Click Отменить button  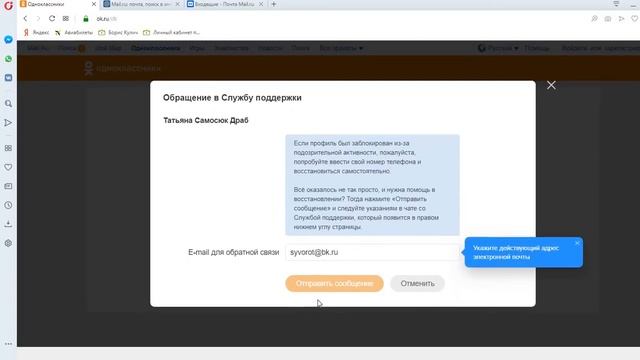[x=417, y=283]
